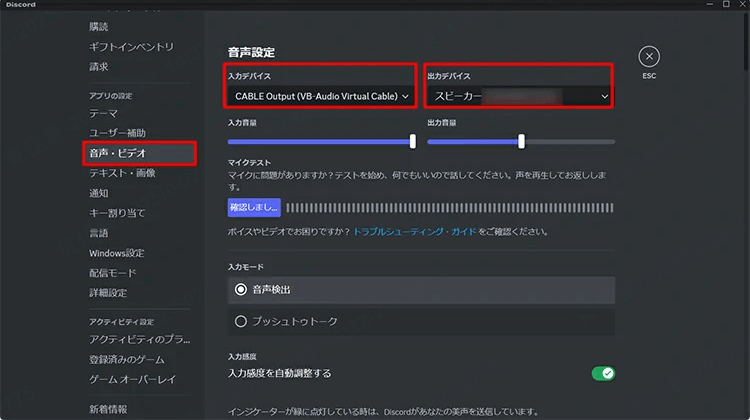This screenshot has height=420, width=750.
Task: Open 請求 in the sidebar
Action: coord(99,67)
